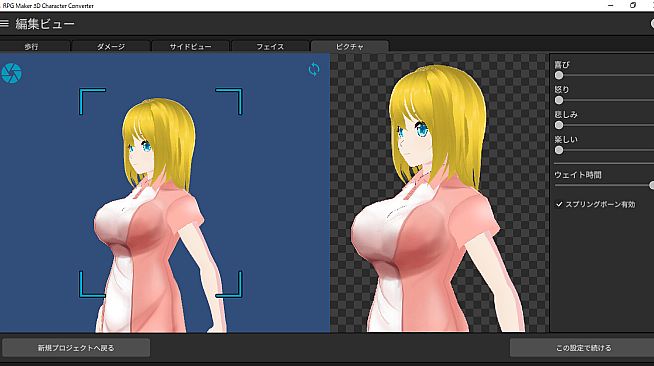Screen dimensions: 654x366
Task: Click the bottom-right crop frame corner bracket
Action: (229, 284)
